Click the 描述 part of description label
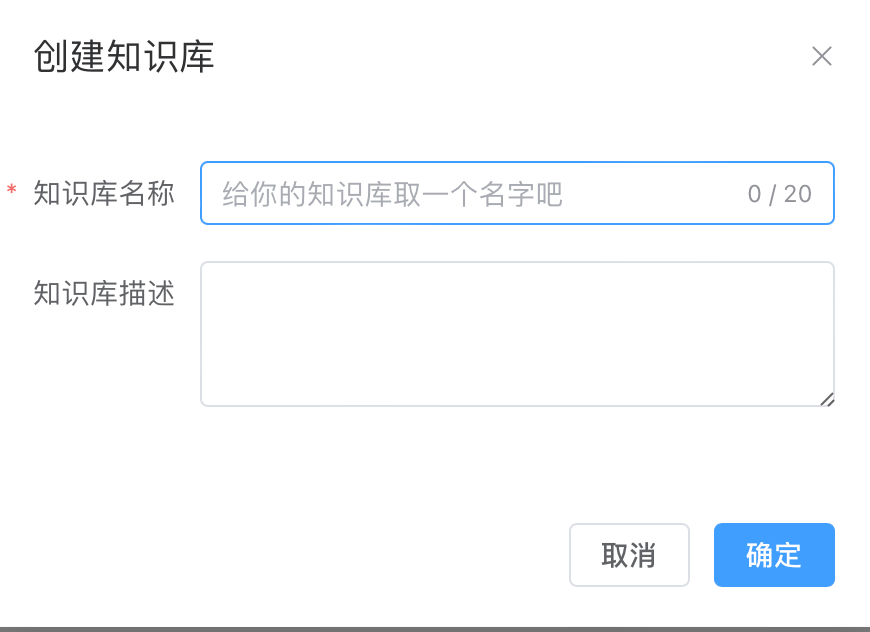The width and height of the screenshot is (870, 632). click(x=147, y=293)
